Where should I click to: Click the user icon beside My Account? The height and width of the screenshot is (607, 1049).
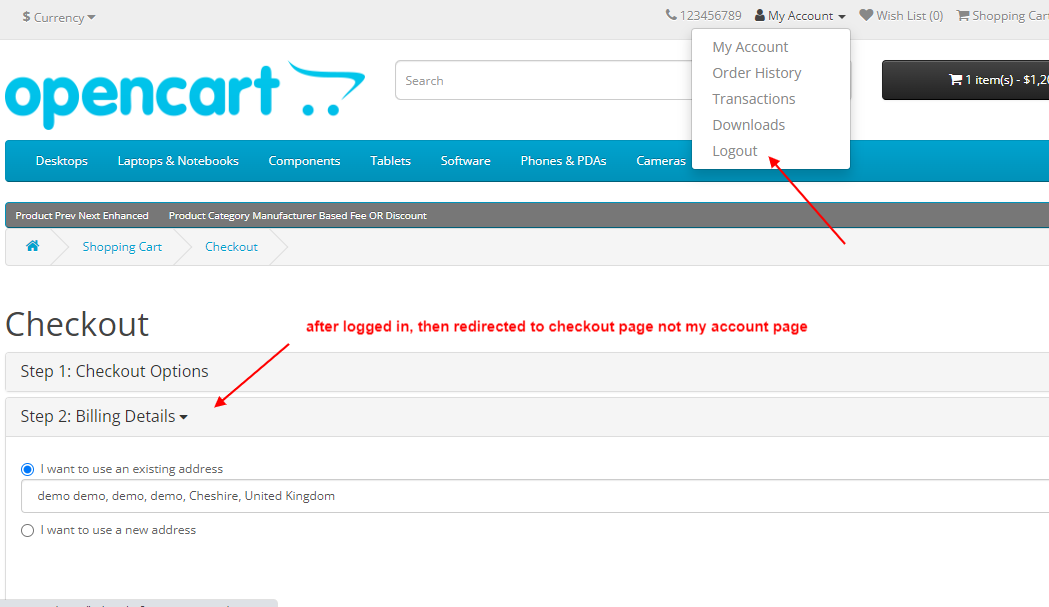759,15
